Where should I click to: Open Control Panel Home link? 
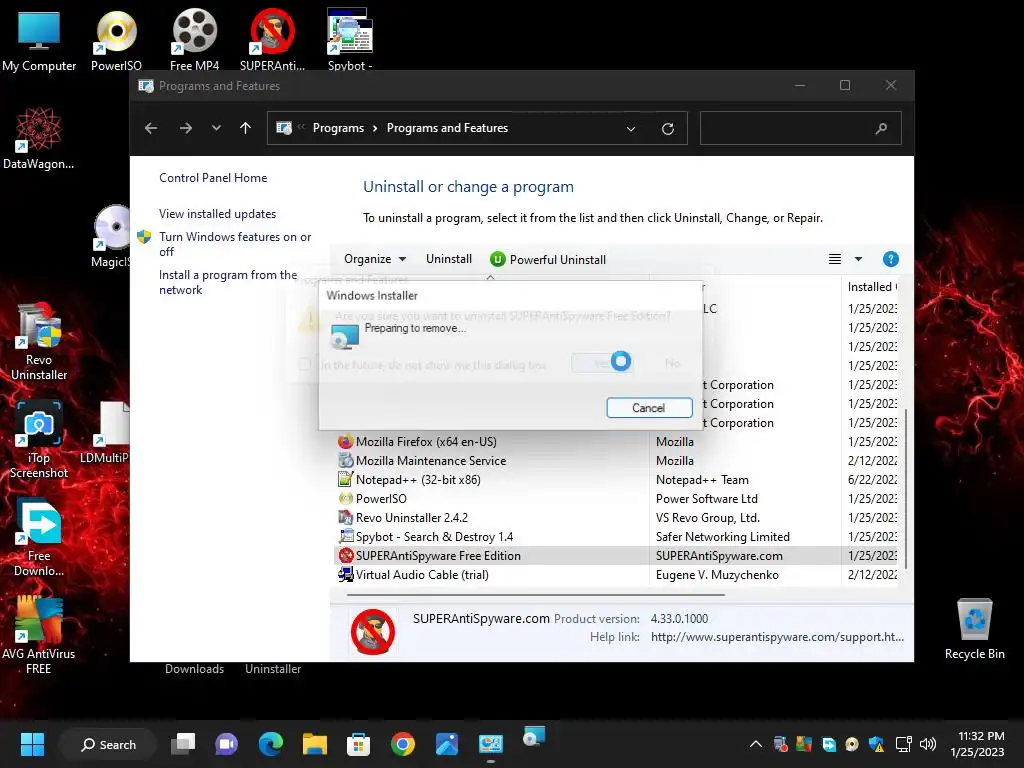click(x=213, y=178)
